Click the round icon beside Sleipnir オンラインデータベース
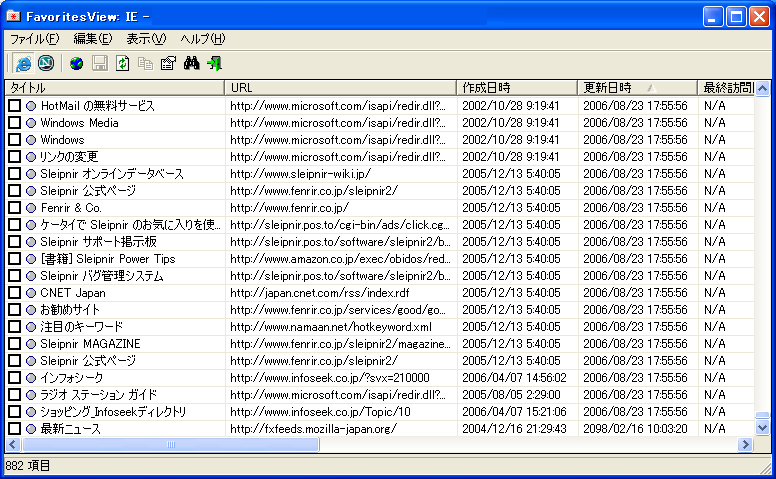The image size is (776, 479). coord(31,174)
